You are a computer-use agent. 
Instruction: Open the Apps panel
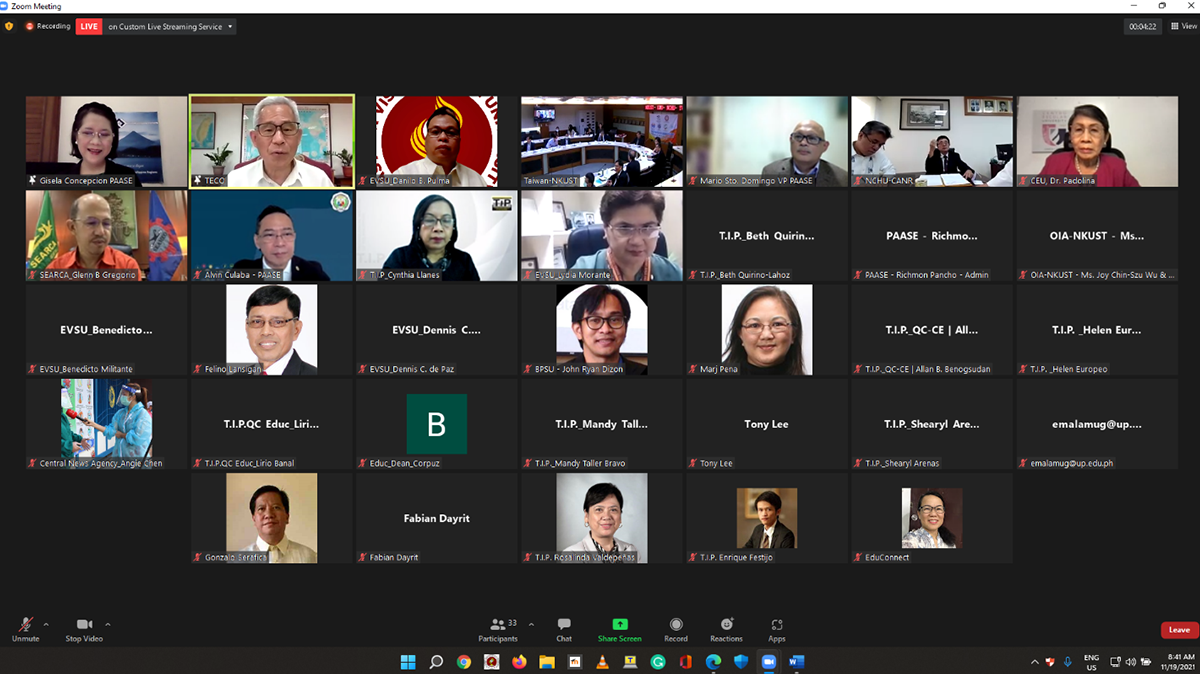point(777,629)
